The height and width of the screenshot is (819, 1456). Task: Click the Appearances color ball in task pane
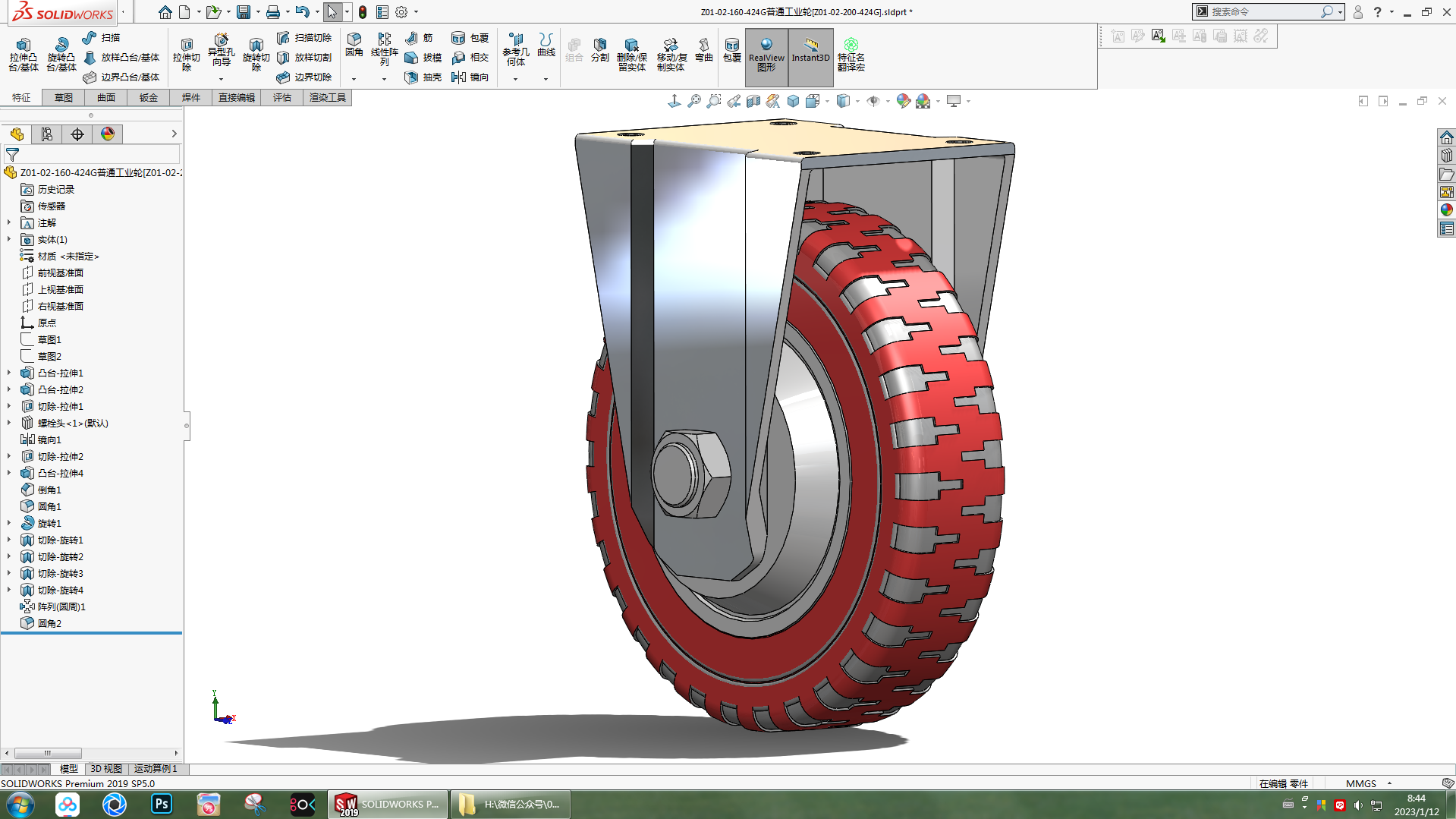(x=1447, y=209)
